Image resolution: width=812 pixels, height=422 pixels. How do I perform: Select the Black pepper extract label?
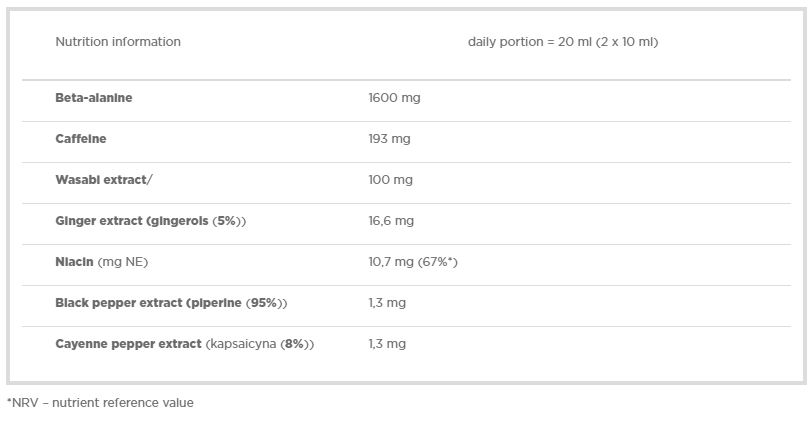(120, 303)
